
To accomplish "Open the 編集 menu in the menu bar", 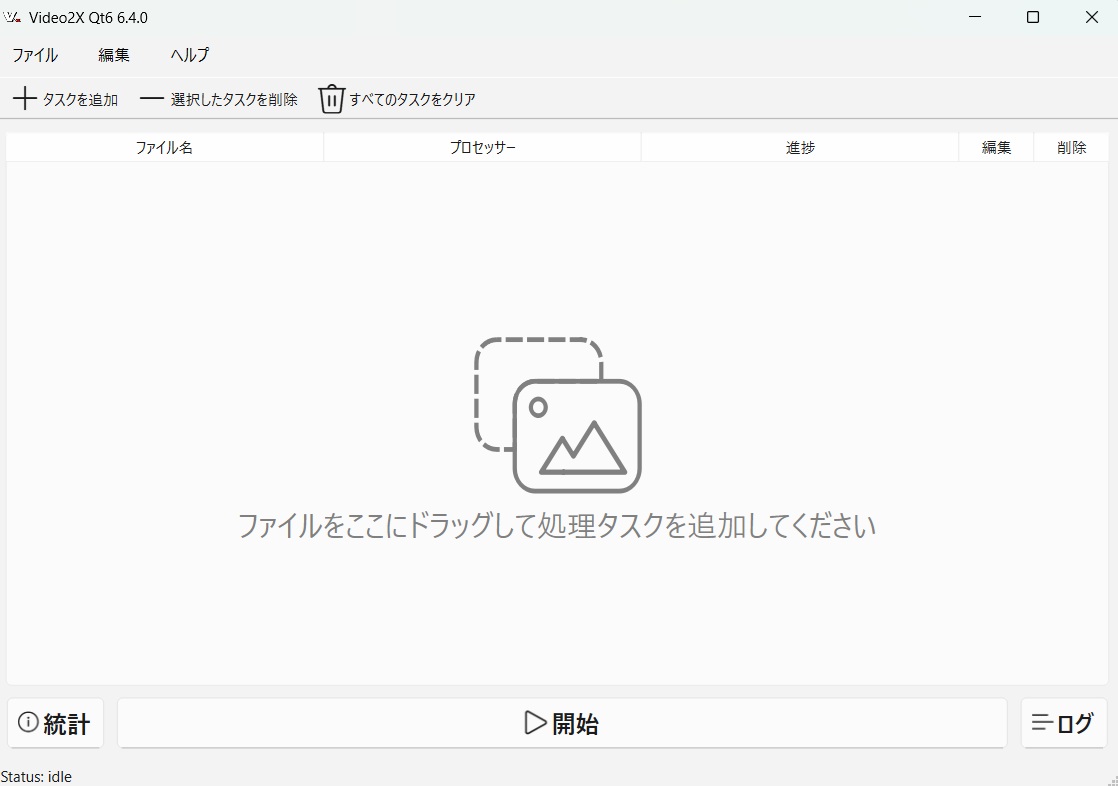I will coord(114,55).
